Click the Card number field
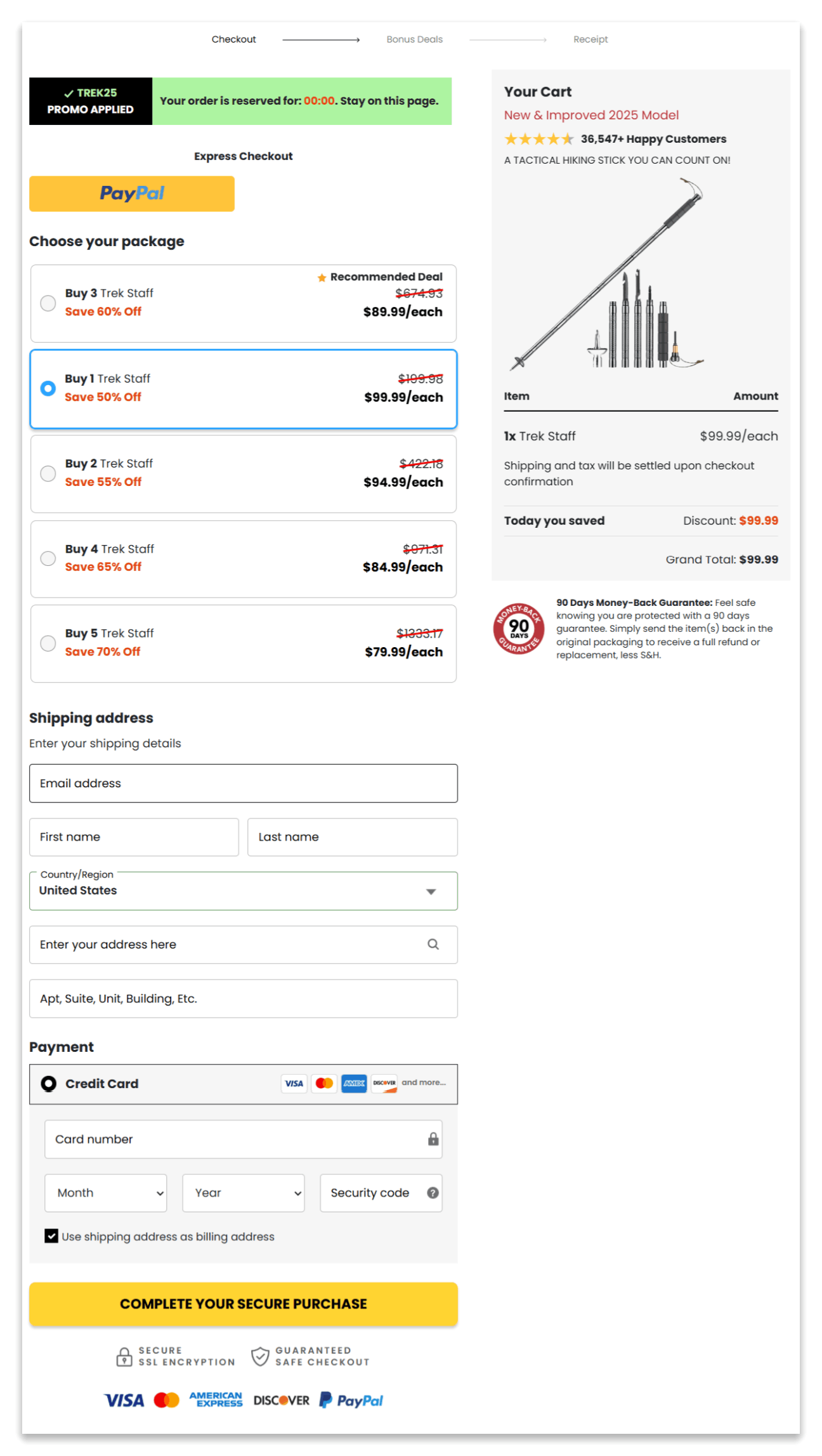Screen dimensions: 822x1456 tap(244, 1139)
